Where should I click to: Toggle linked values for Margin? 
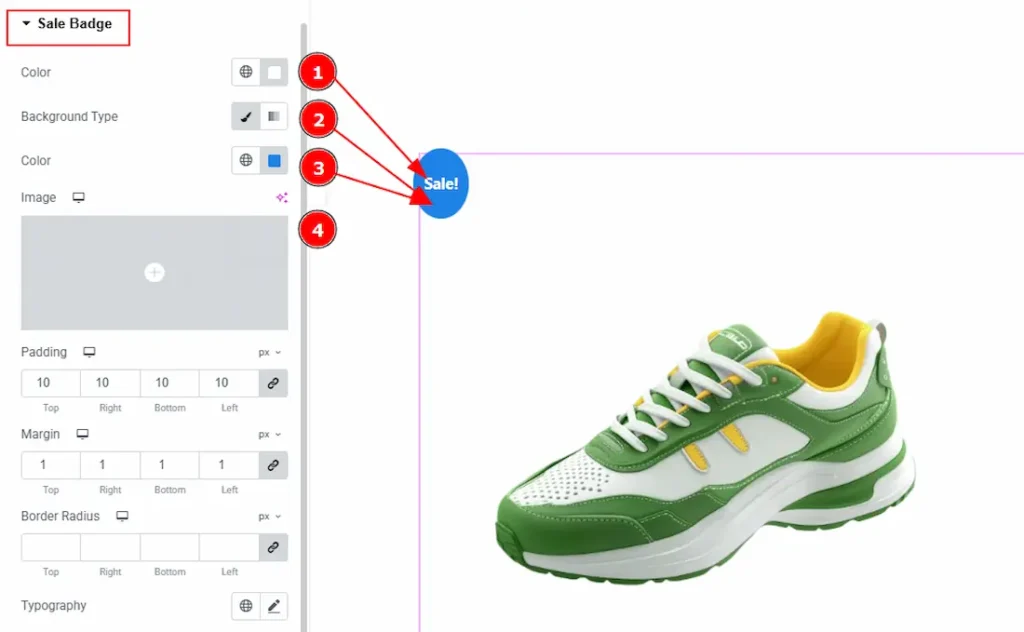[x=272, y=465]
